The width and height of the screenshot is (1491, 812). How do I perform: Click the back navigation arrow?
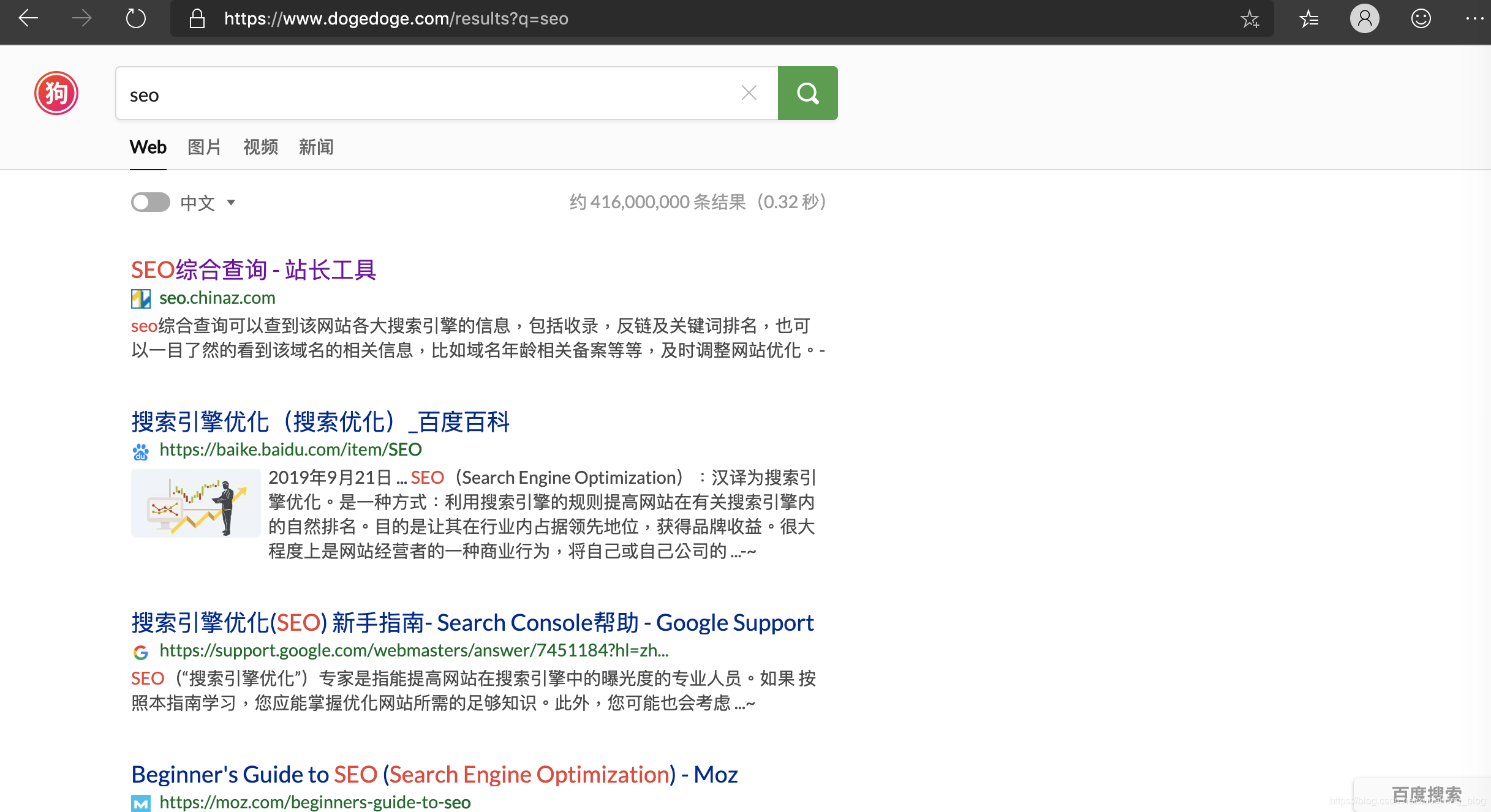click(x=28, y=18)
